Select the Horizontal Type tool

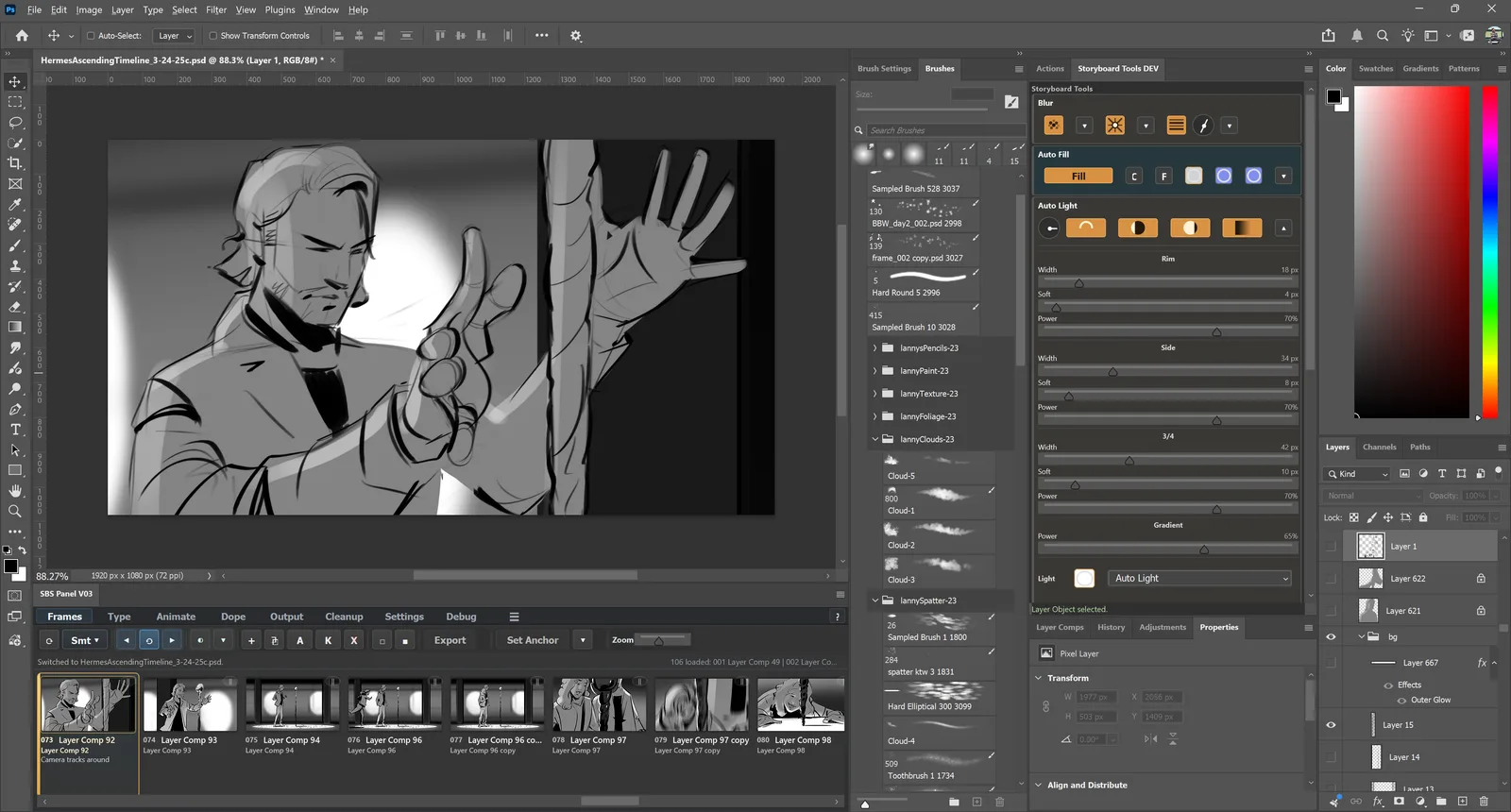[x=15, y=430]
